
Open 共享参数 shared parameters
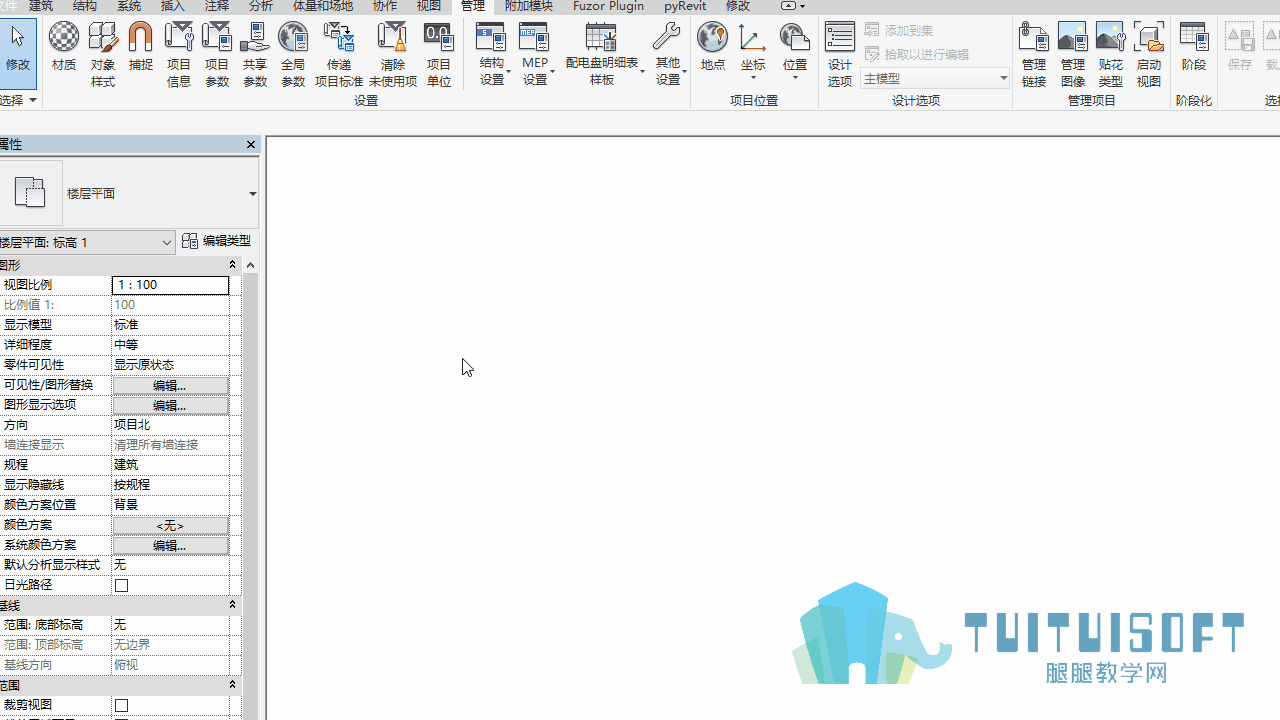(255, 54)
